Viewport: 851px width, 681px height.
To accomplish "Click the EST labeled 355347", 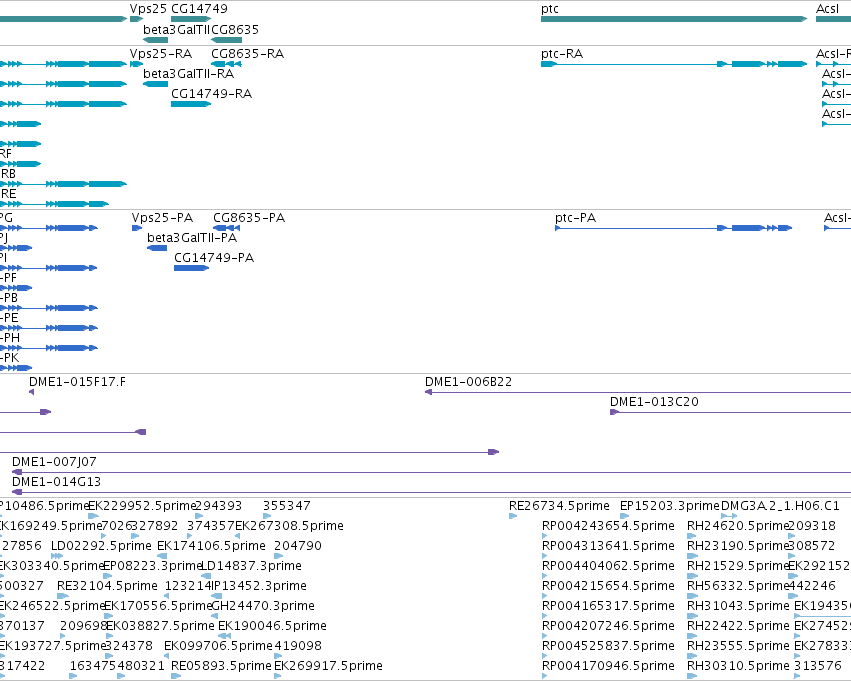I will click(287, 506).
